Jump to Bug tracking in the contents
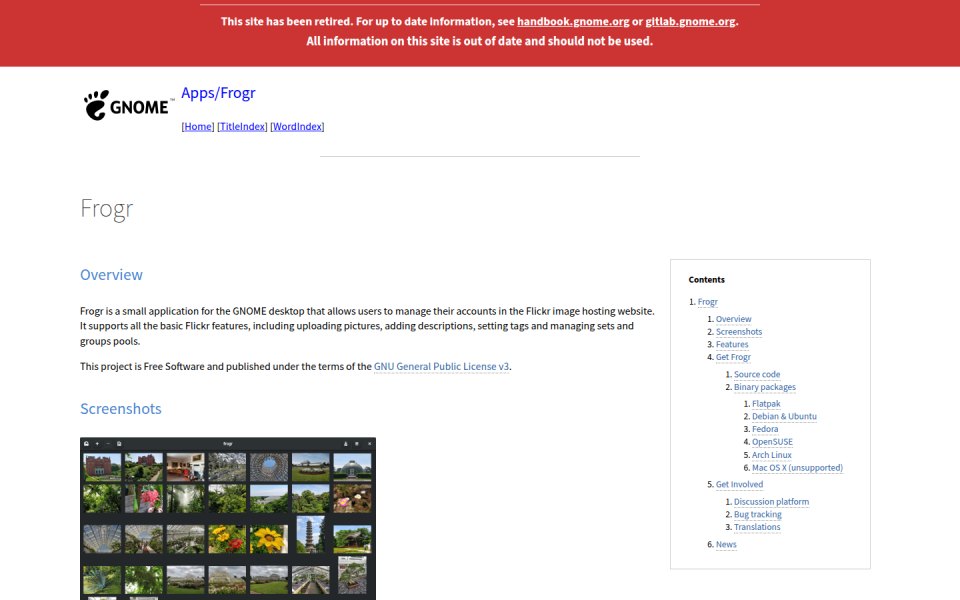The image size is (960, 600). click(758, 514)
